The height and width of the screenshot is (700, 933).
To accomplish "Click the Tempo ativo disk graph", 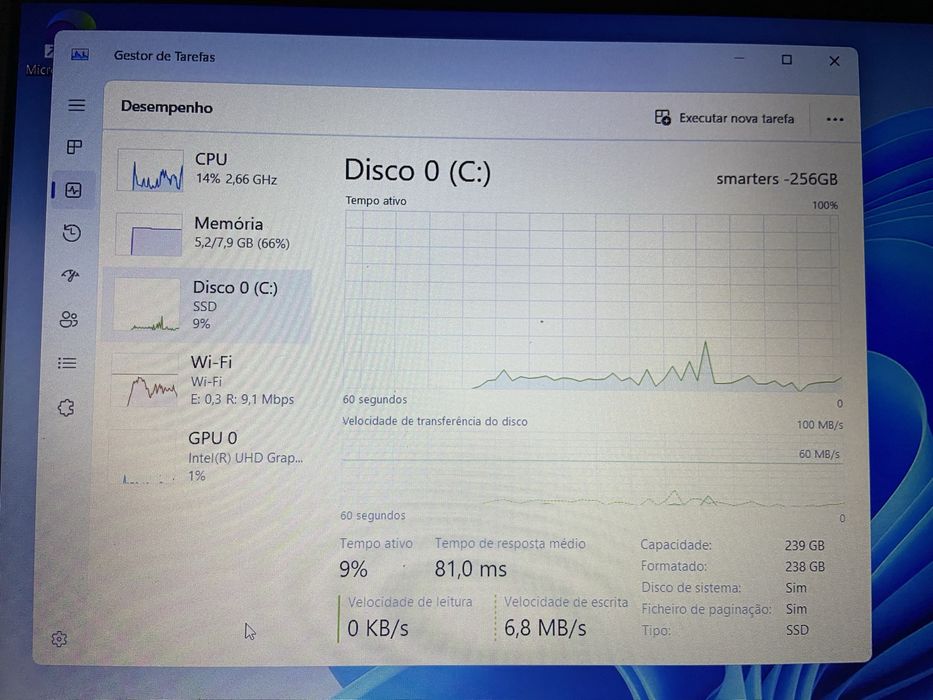I will 593,302.
